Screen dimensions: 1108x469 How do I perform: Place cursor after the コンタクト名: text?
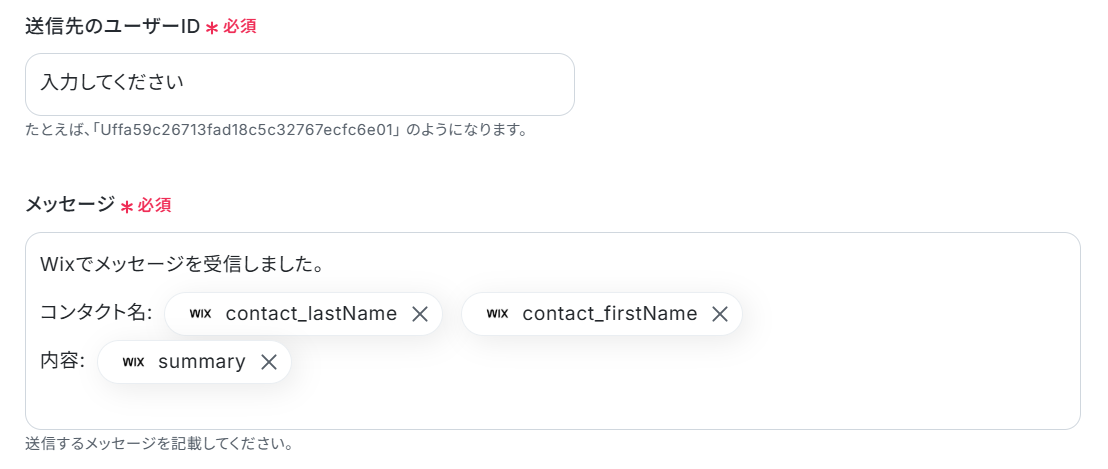(153, 314)
